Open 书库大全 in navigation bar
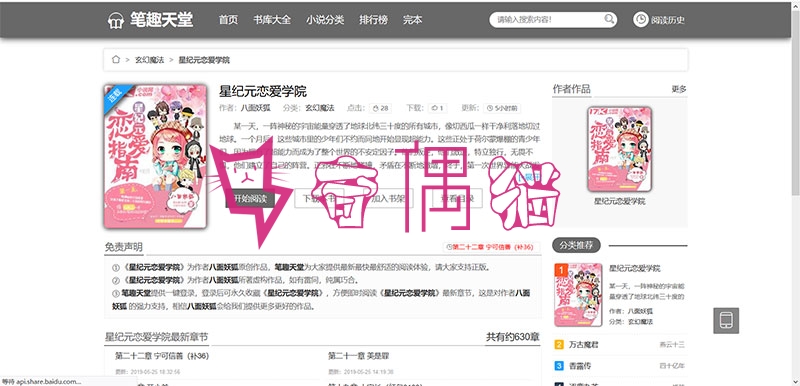The width and height of the screenshot is (800, 386). [272, 20]
